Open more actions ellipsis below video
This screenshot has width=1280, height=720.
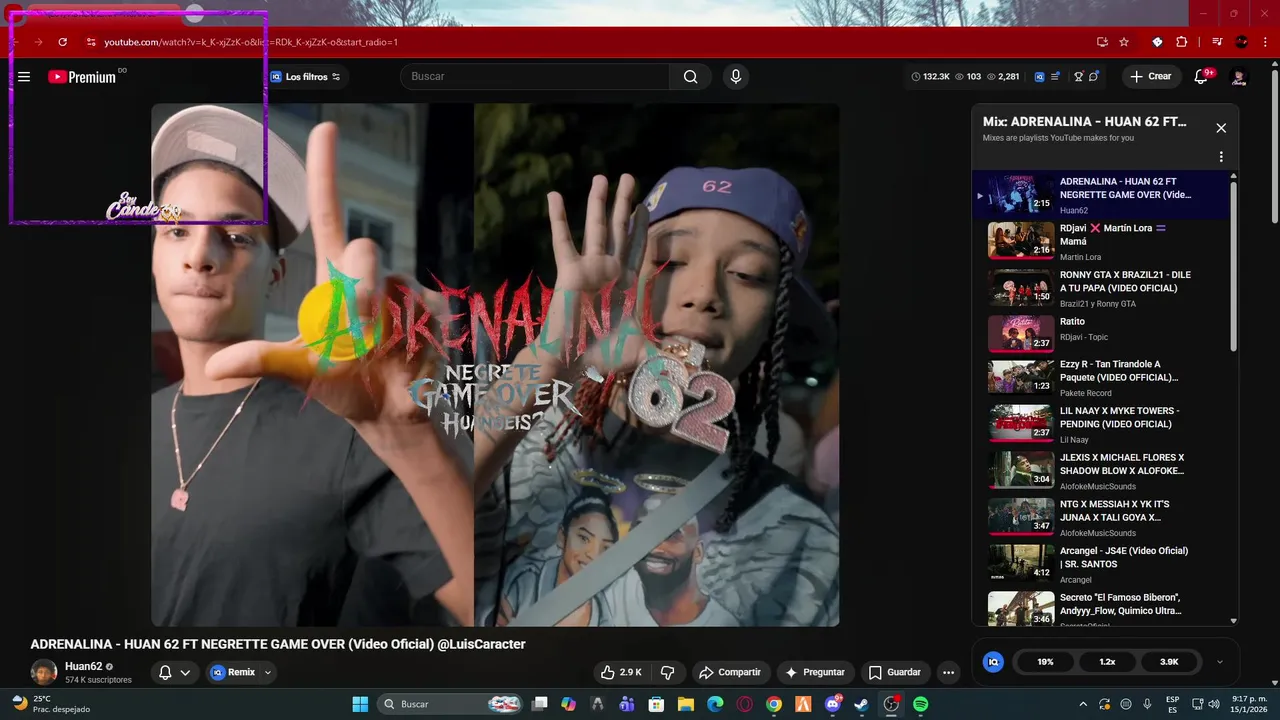pos(948,672)
